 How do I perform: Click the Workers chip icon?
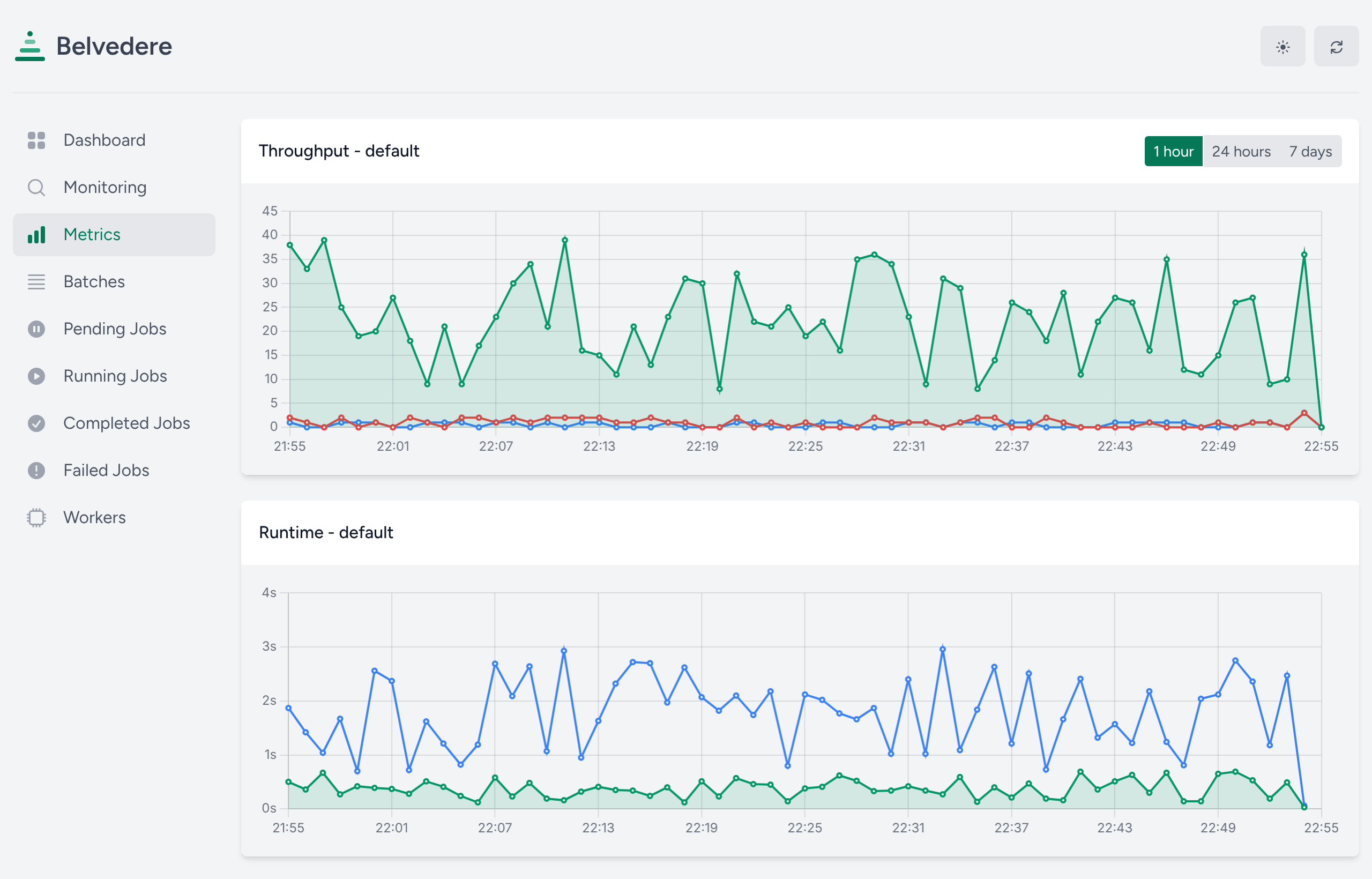tap(36, 518)
